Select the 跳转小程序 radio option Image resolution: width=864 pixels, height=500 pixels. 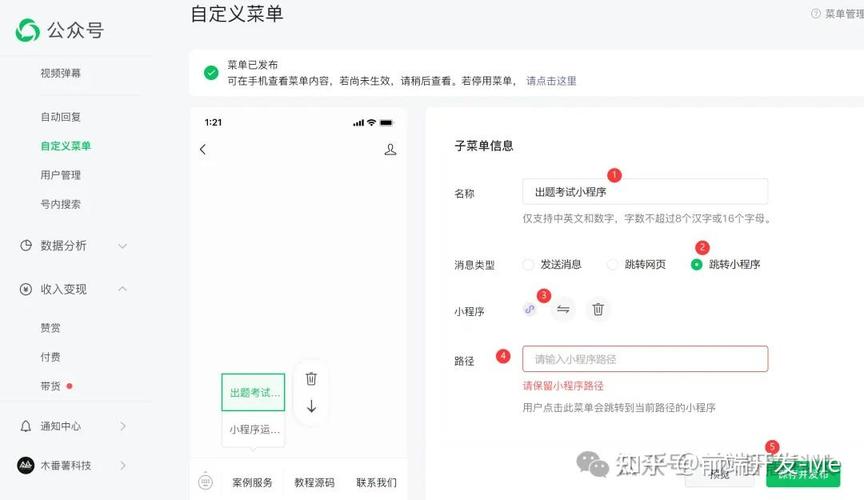(696, 265)
